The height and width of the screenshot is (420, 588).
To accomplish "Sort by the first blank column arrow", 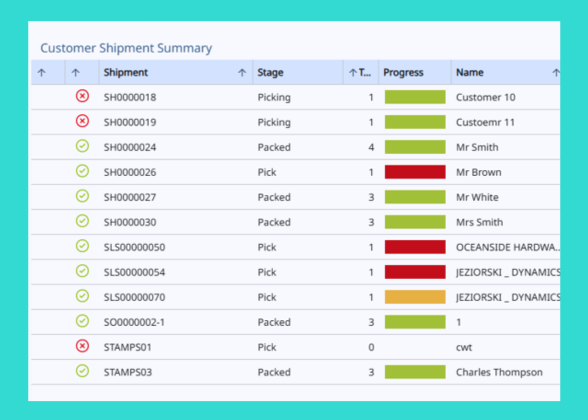I will click(x=42, y=72).
